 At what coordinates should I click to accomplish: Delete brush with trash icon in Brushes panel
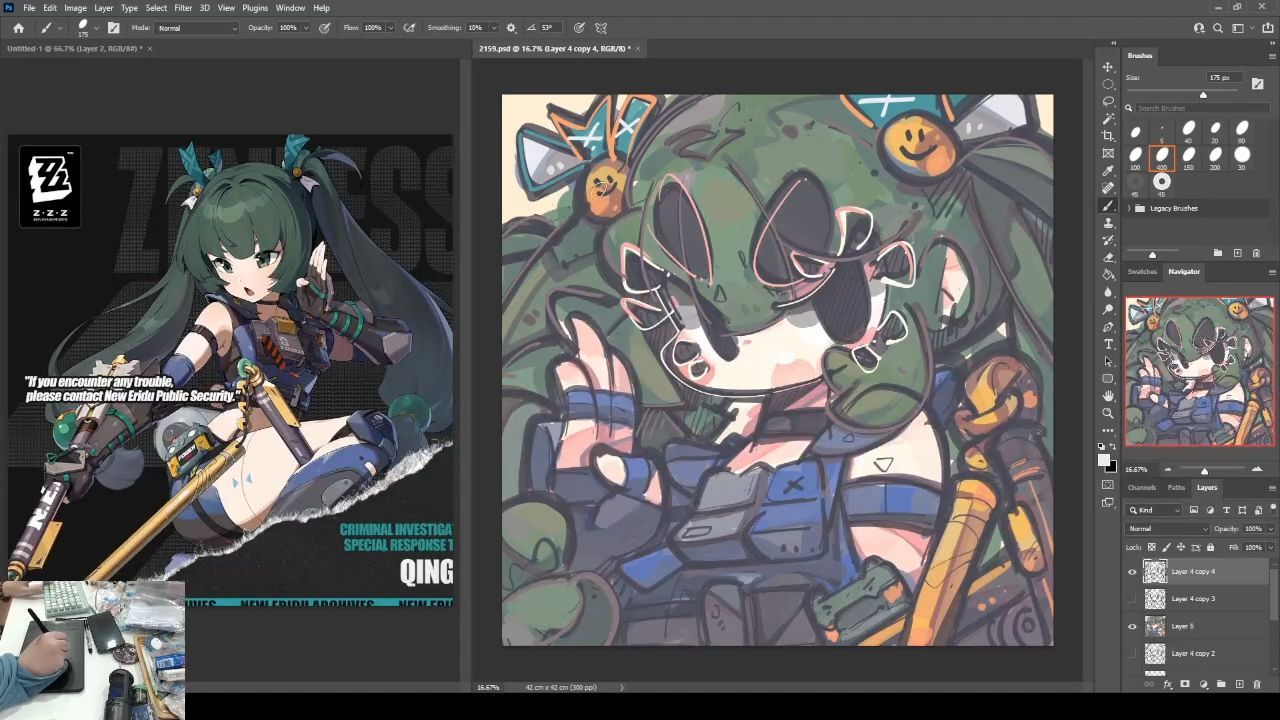1257,253
